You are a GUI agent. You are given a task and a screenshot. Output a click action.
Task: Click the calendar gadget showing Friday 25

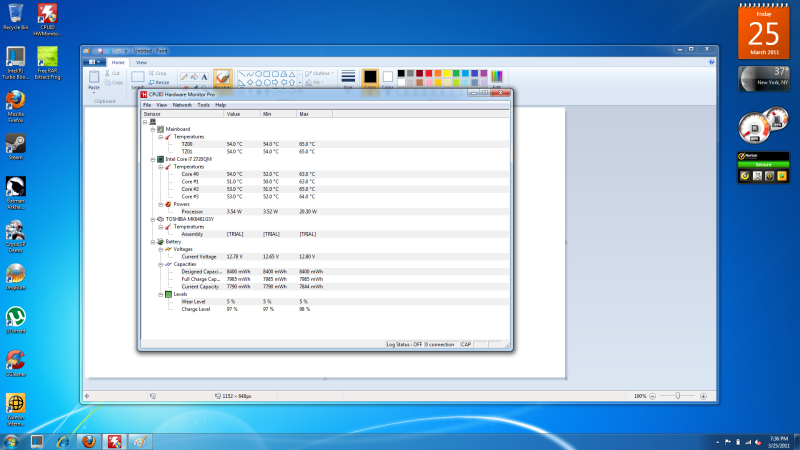click(x=764, y=32)
